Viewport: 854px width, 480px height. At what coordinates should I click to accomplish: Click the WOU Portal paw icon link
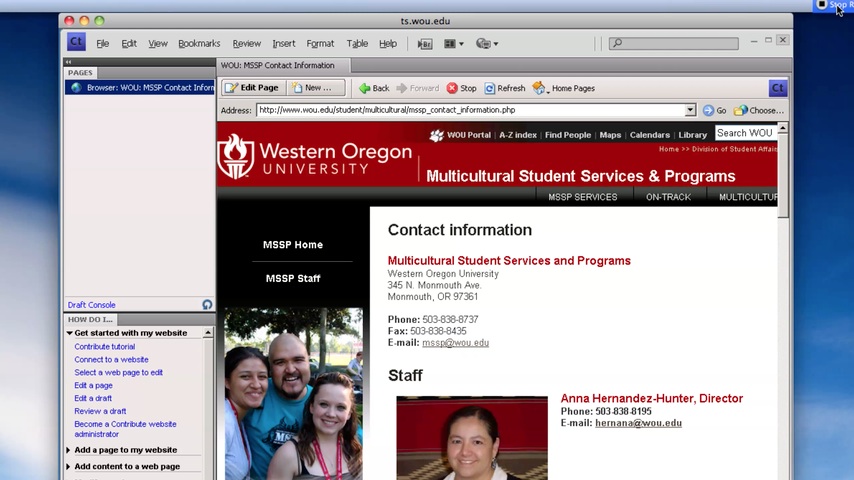tap(436, 135)
